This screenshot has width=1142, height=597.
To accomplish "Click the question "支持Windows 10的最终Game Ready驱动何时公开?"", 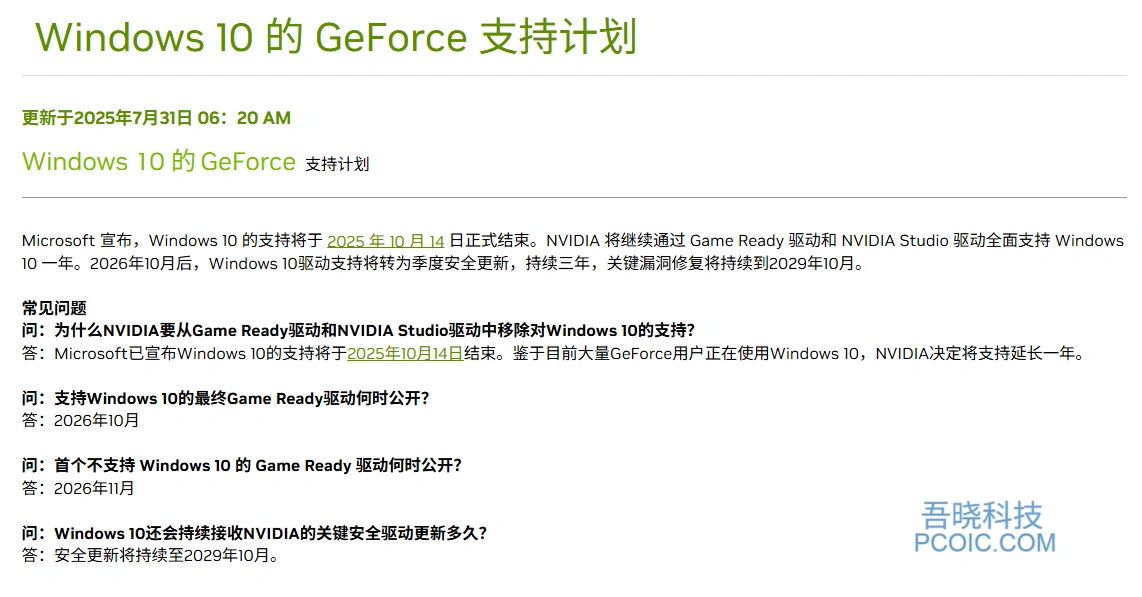I will click(x=226, y=398).
